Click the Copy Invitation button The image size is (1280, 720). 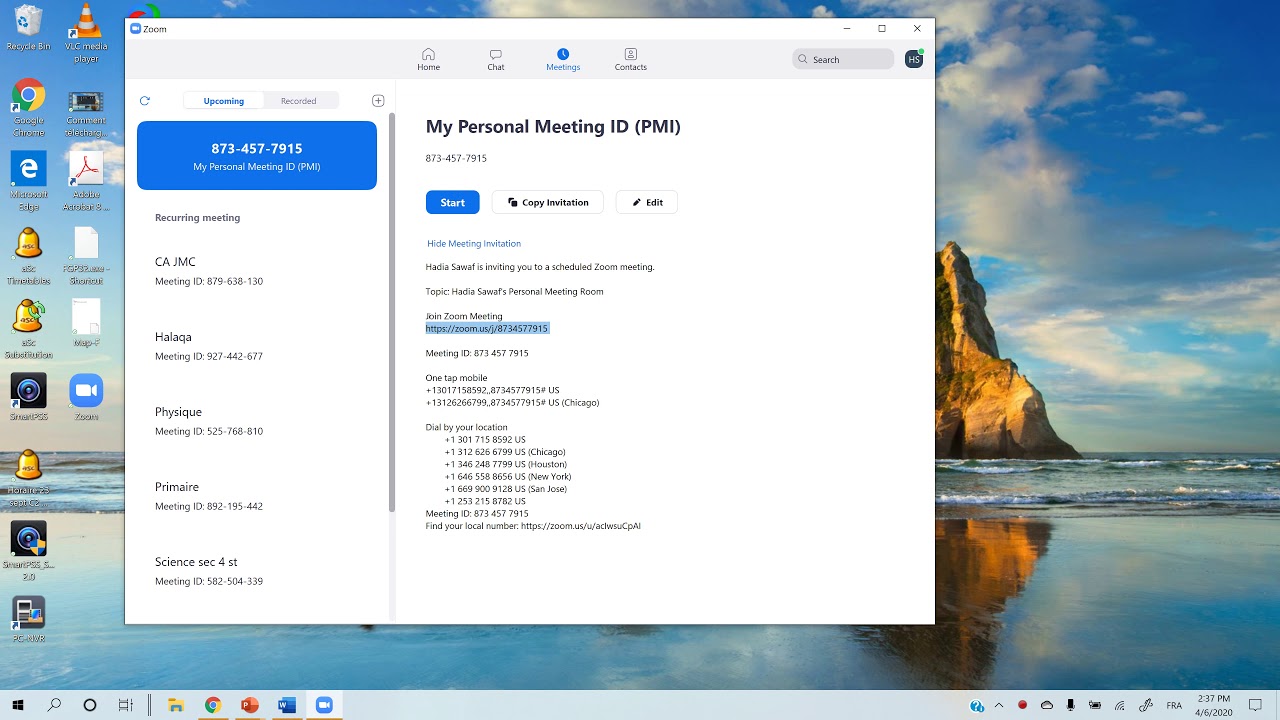[548, 202]
